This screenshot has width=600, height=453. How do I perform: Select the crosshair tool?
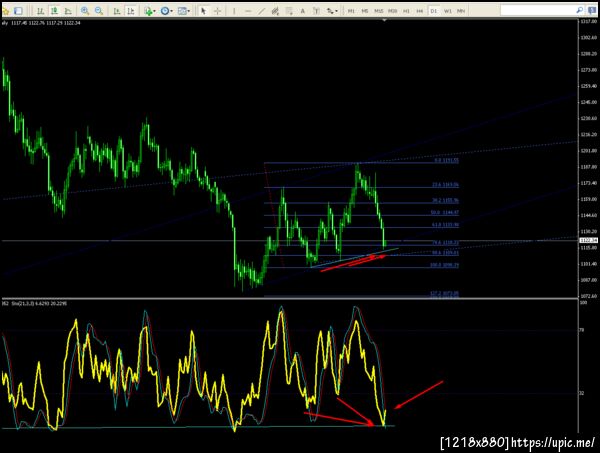[x=217, y=11]
